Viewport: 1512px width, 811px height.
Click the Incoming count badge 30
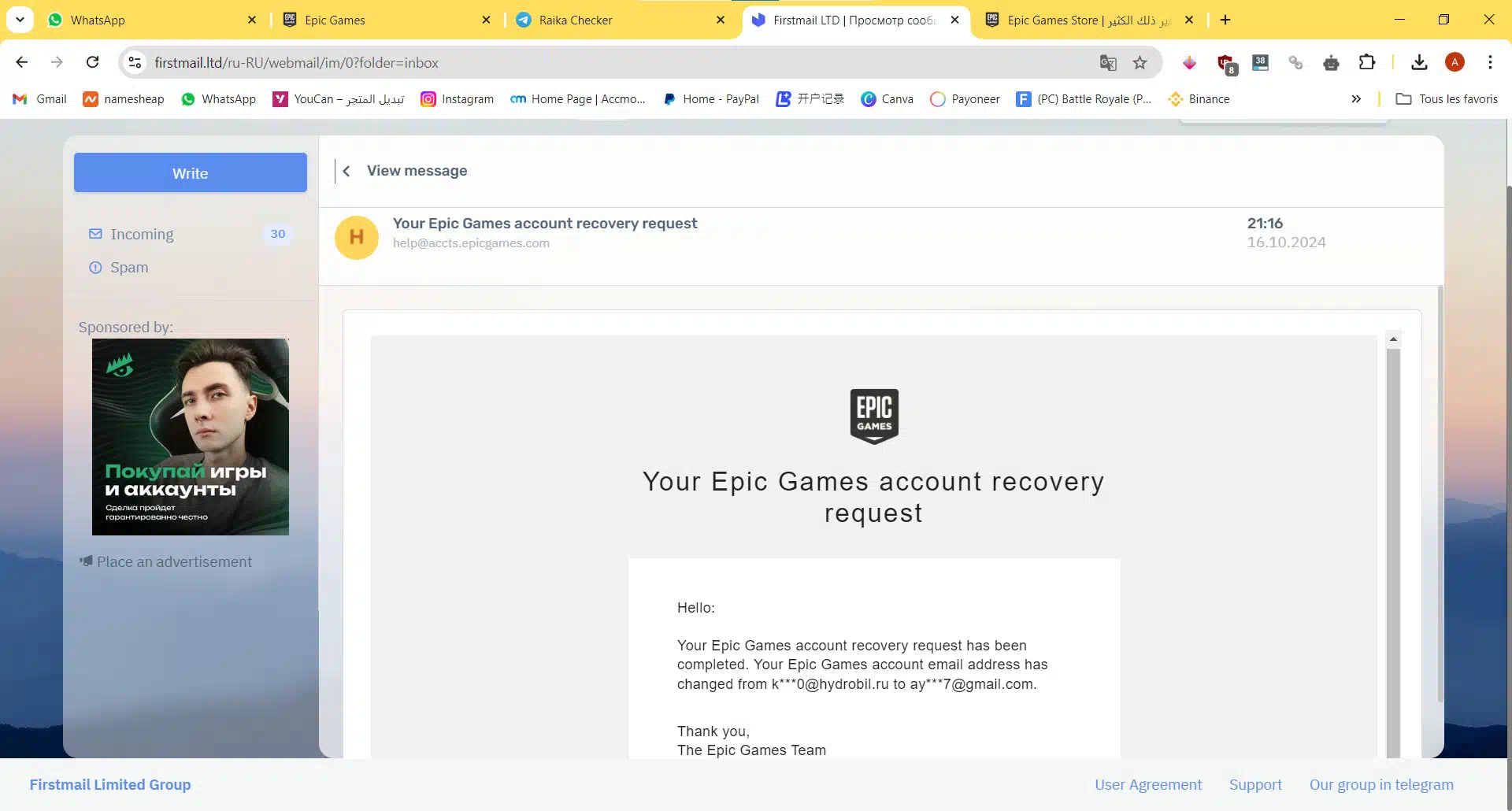pos(277,234)
